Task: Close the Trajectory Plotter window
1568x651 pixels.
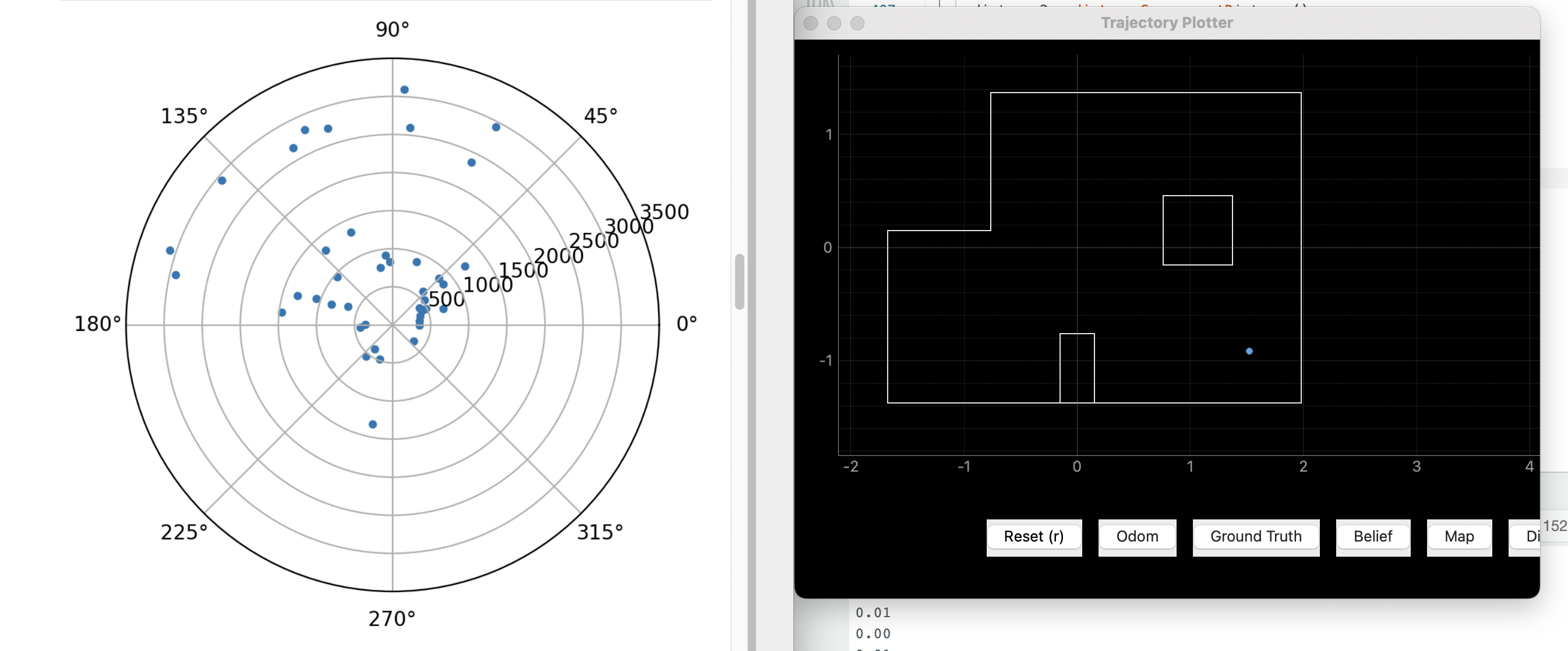Action: tap(810, 23)
